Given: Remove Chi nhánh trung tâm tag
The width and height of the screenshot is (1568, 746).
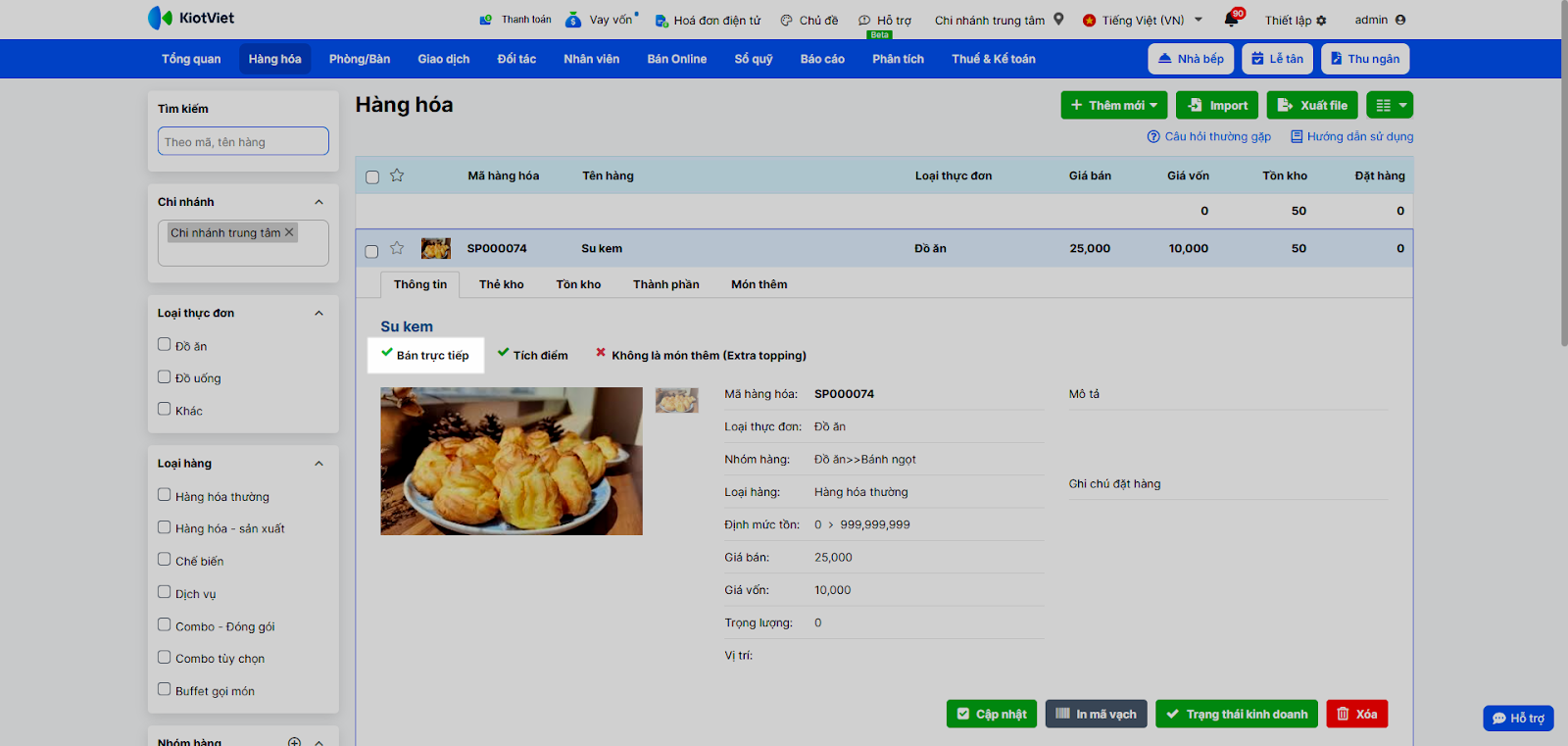Looking at the screenshot, I should point(289,232).
